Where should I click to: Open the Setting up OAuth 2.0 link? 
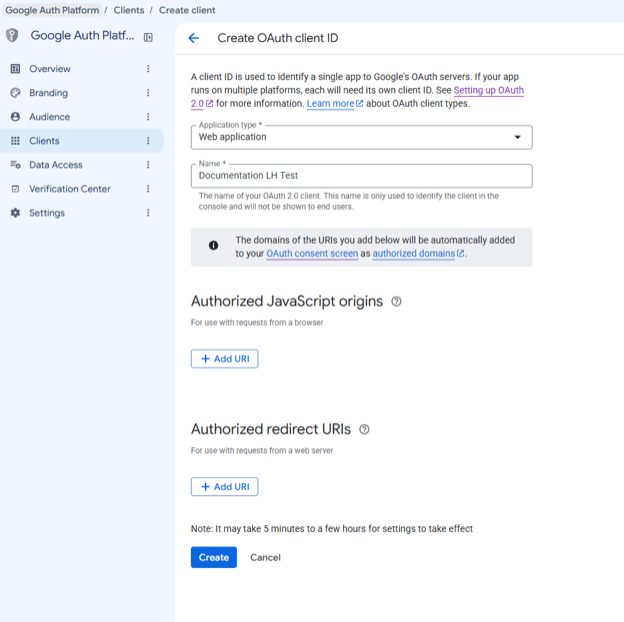click(489, 90)
